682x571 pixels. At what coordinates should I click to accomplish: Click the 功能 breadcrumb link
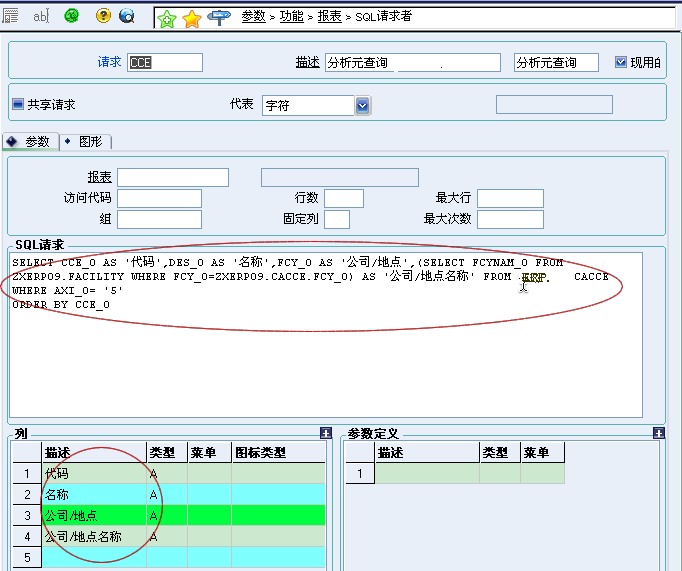(x=292, y=17)
